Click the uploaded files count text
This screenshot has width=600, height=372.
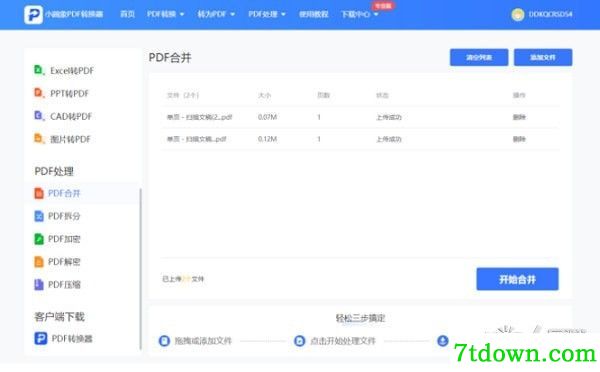coord(183,279)
